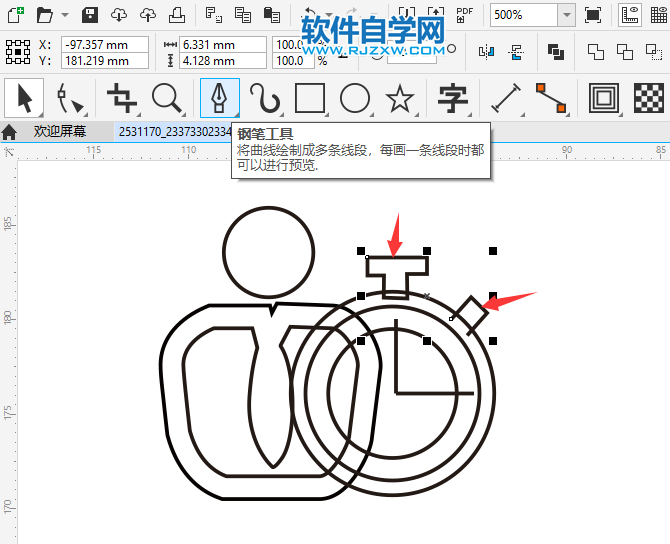
Task: Click the 500% zoom level field
Action: click(524, 15)
